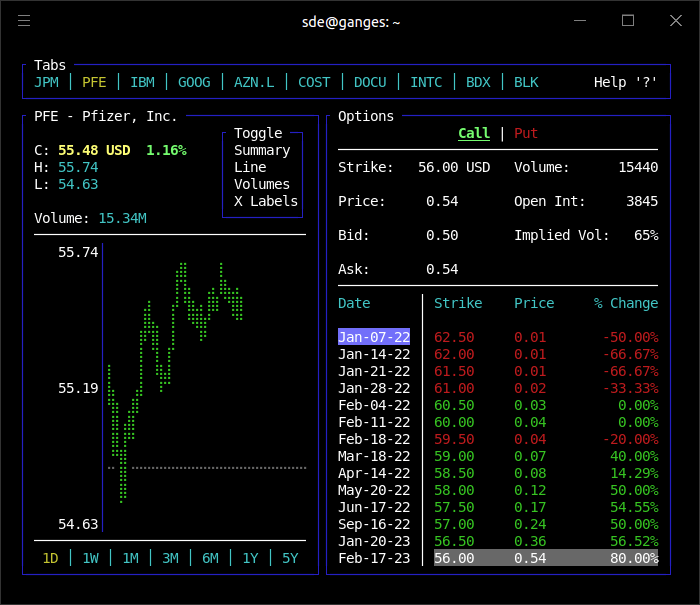Select the 62.00 strike row
This screenshot has height=605, width=700.
[546, 355]
